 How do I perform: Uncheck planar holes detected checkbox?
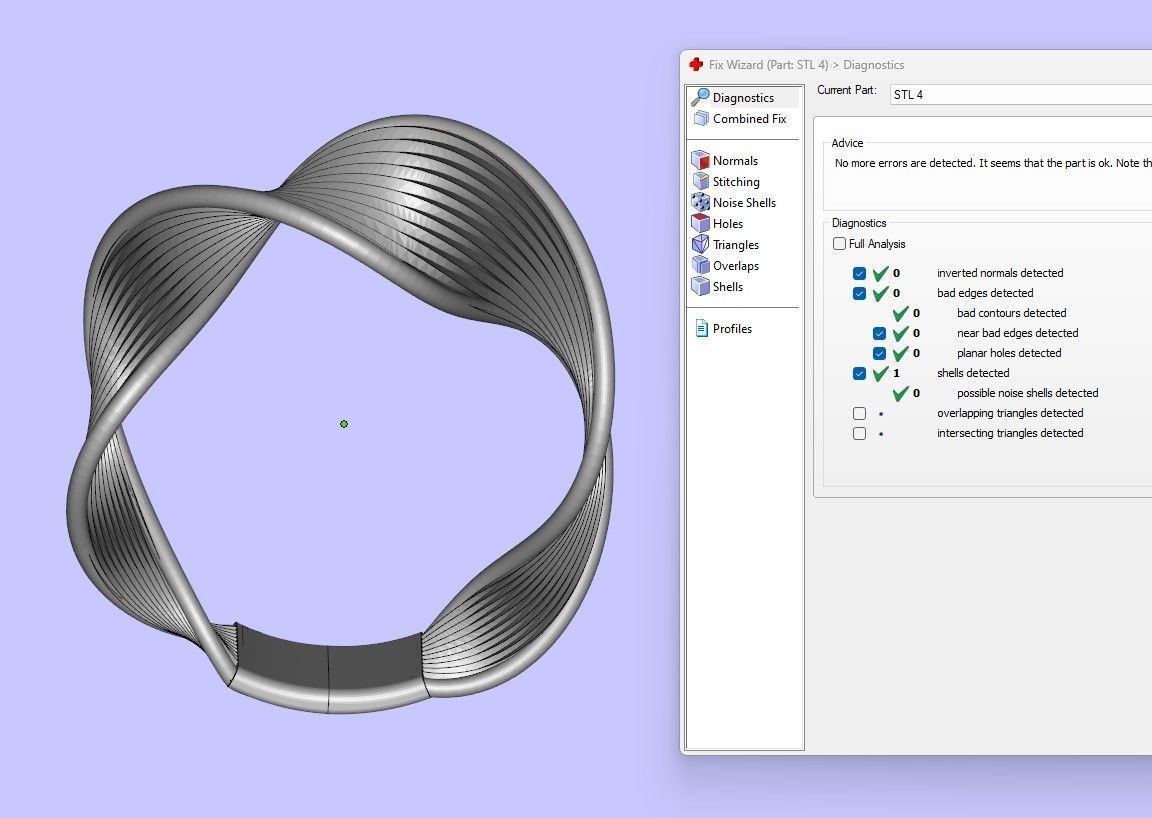tap(879, 354)
